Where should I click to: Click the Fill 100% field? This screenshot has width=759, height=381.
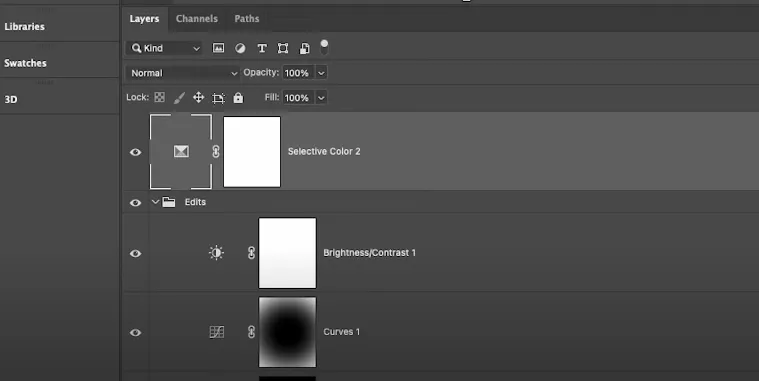click(x=299, y=98)
